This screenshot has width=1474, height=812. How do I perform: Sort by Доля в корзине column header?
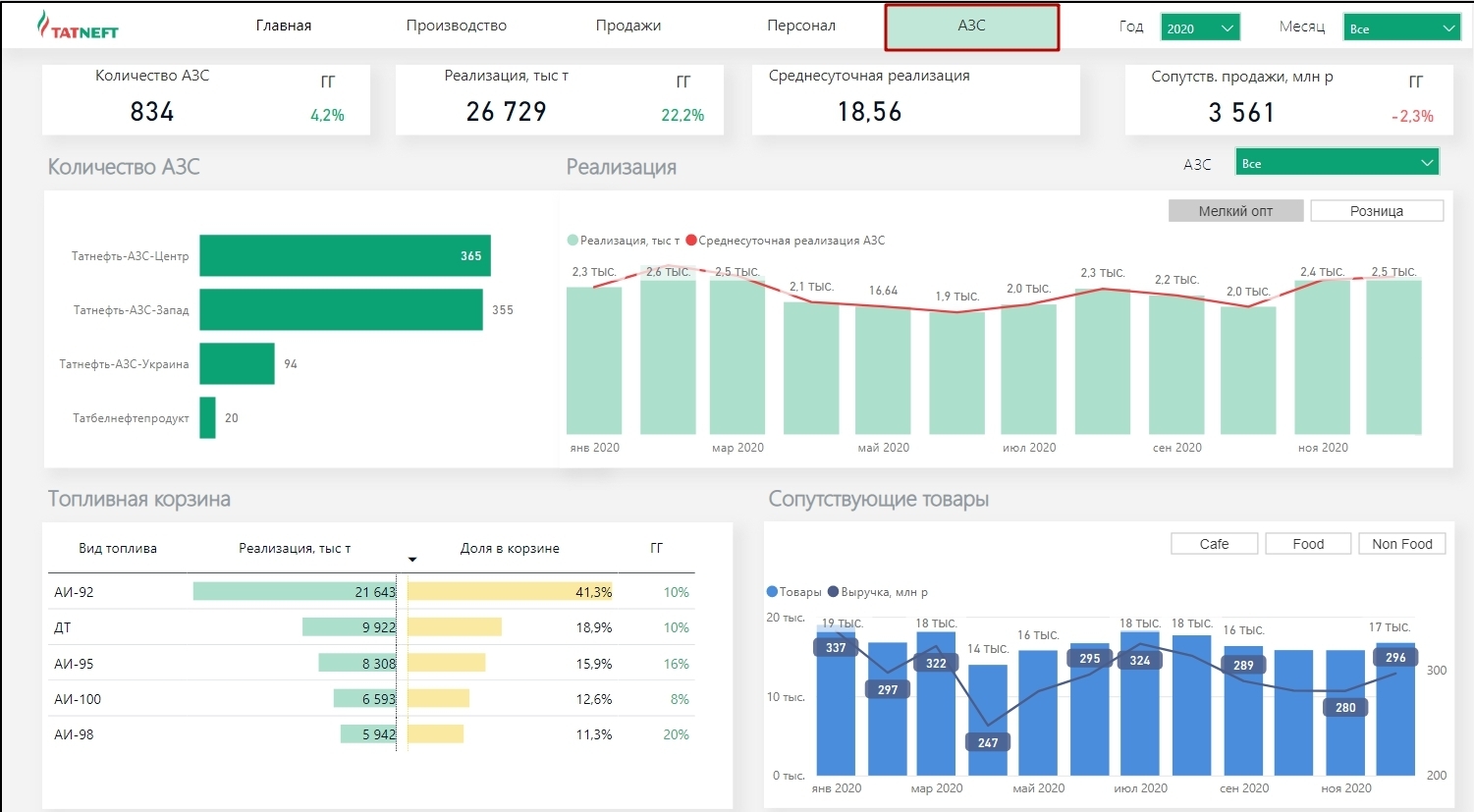[x=510, y=548]
